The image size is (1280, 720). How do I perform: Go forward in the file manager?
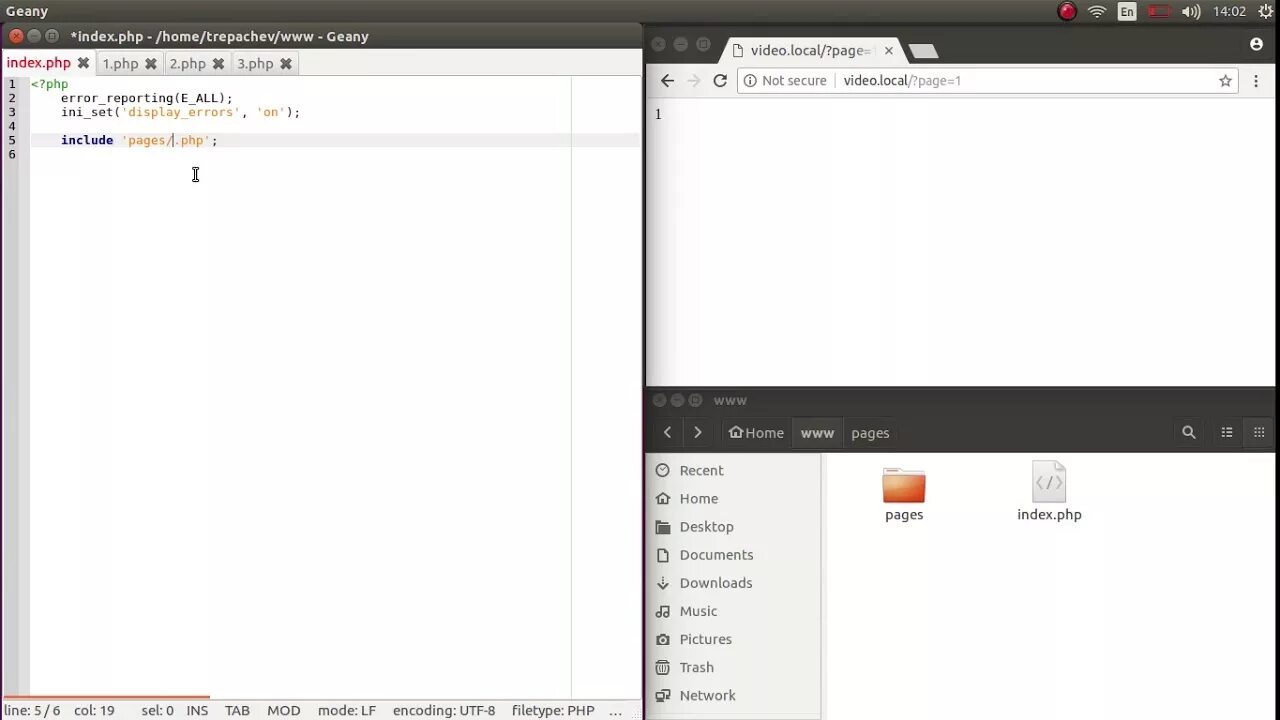click(698, 433)
